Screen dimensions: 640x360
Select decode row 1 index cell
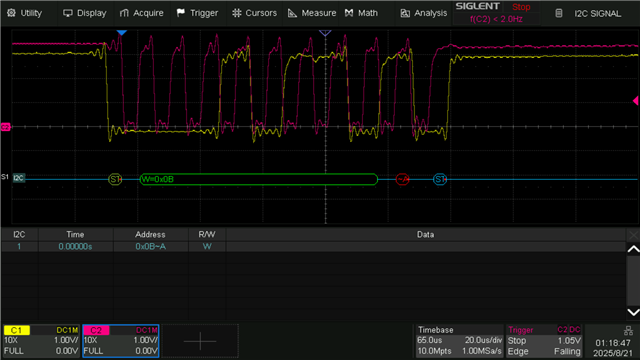point(19,247)
